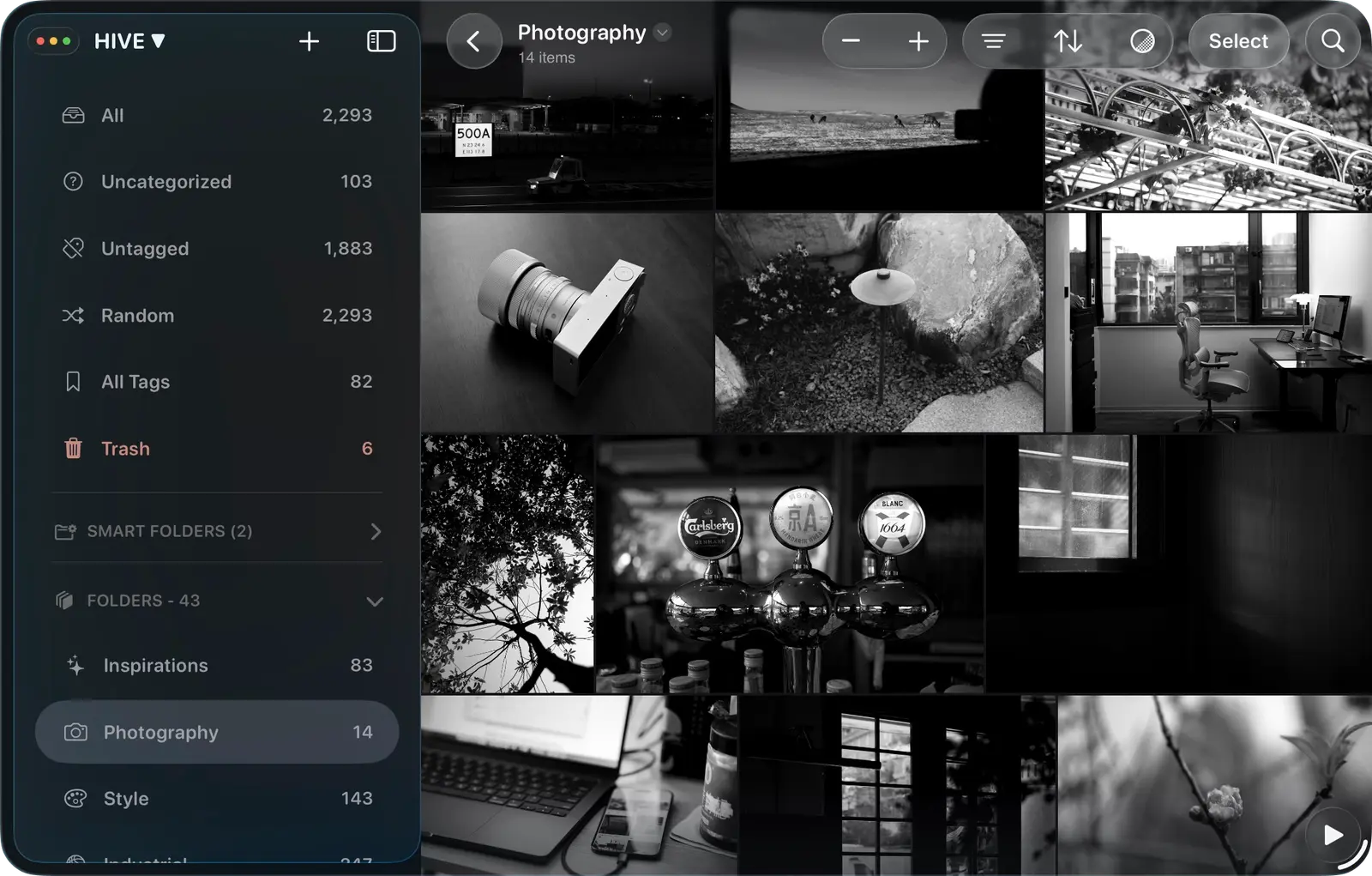Toggle the striped circle color filter
This screenshot has width=1372, height=876.
click(1142, 41)
